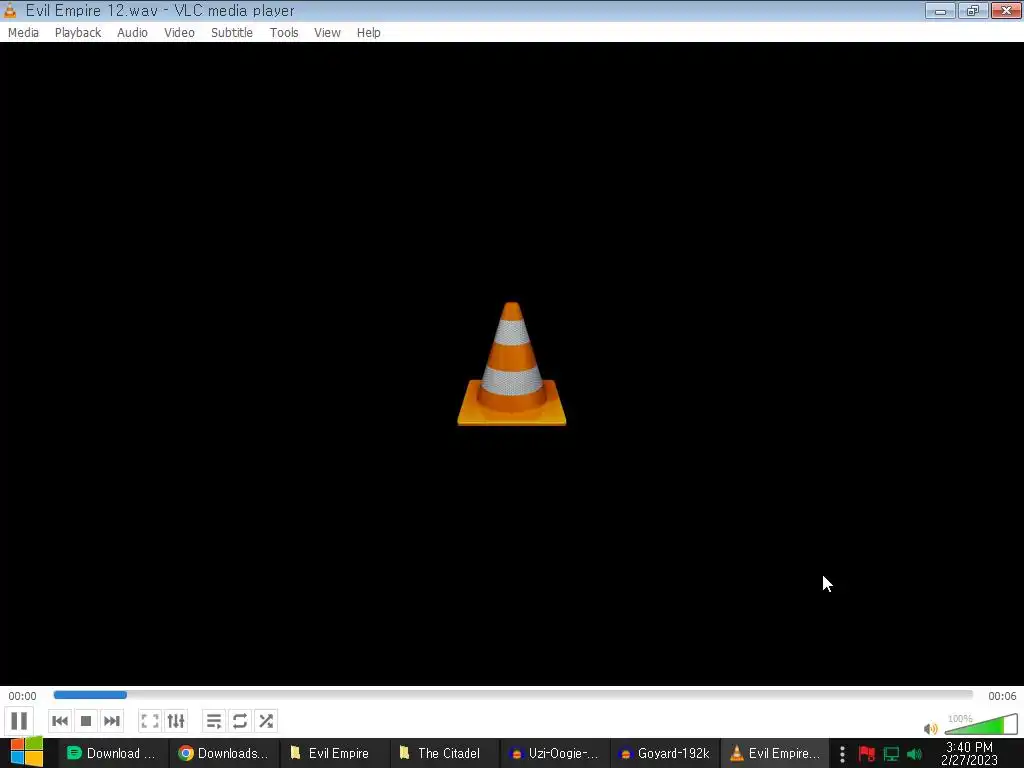This screenshot has height=768, width=1024.
Task: Switch to Chrome Downloads taskbar window
Action: [224, 753]
